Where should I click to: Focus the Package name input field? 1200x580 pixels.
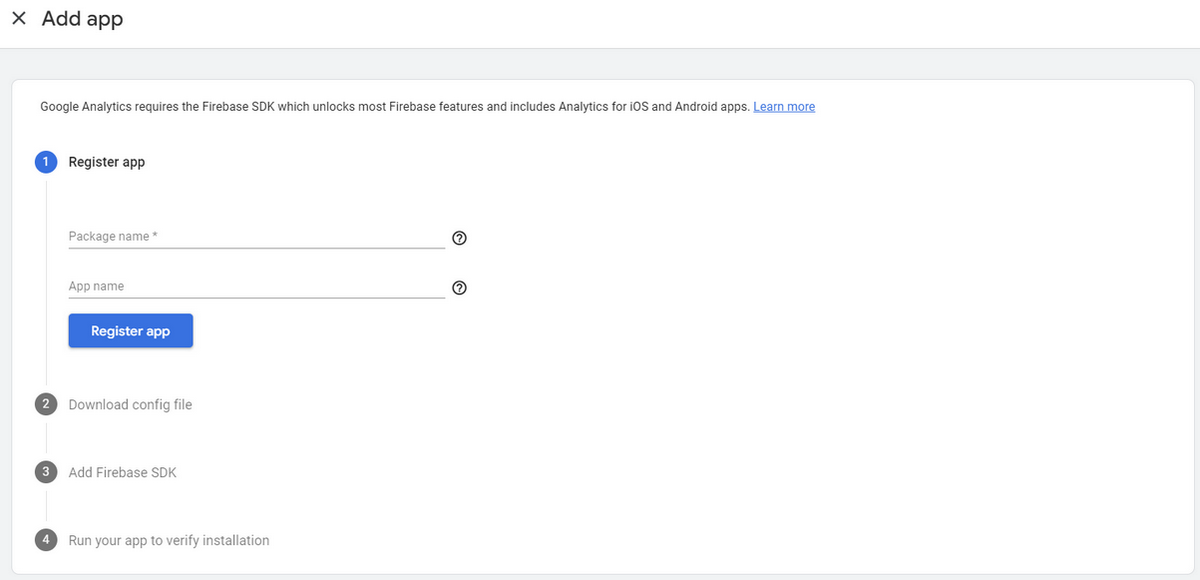click(257, 237)
